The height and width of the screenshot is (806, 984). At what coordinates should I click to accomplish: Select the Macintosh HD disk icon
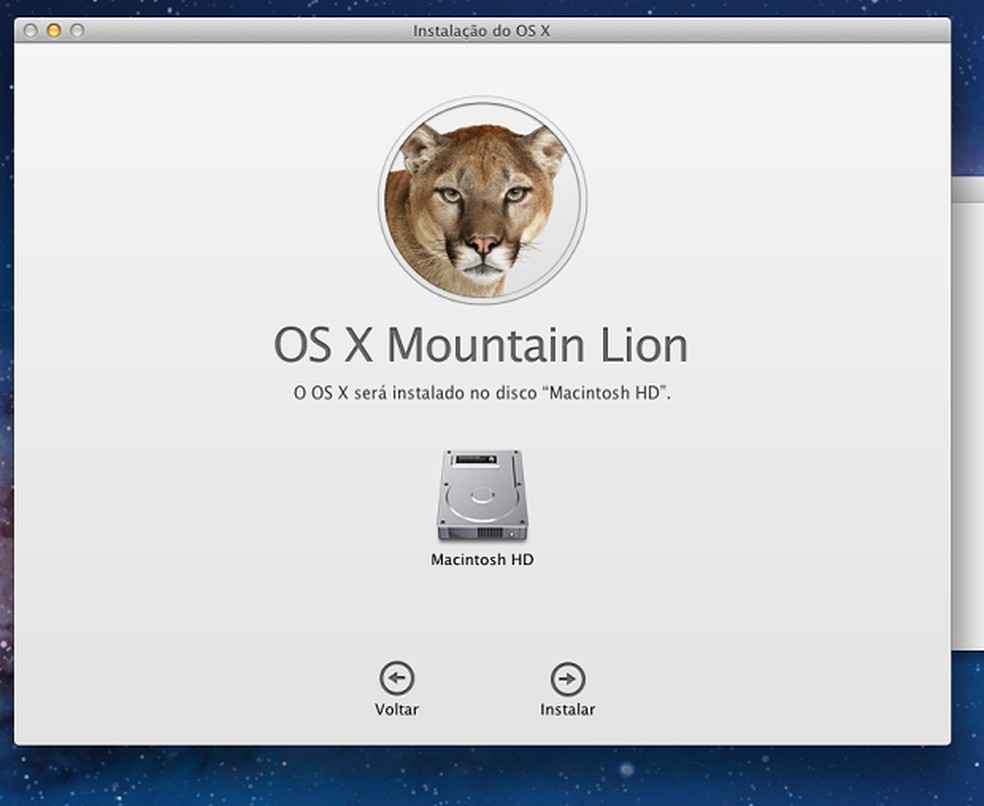[482, 495]
